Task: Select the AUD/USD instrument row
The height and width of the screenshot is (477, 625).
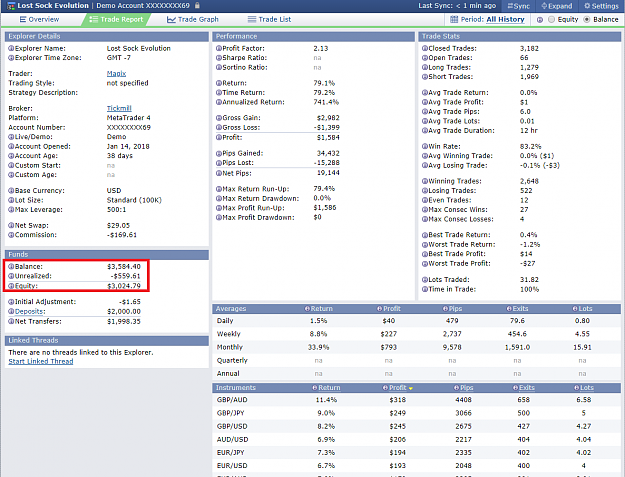Action: pos(417,439)
